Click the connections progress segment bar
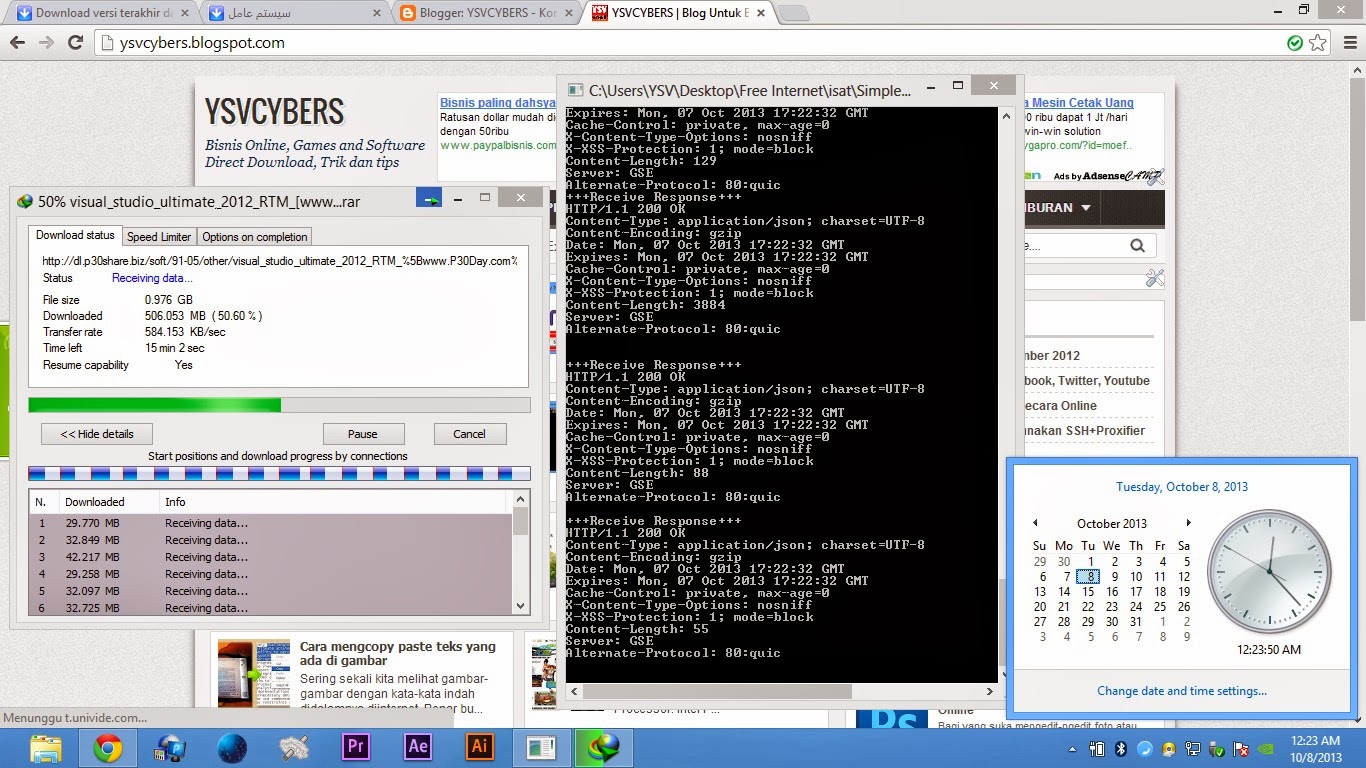This screenshot has width=1366, height=768. tap(279, 474)
